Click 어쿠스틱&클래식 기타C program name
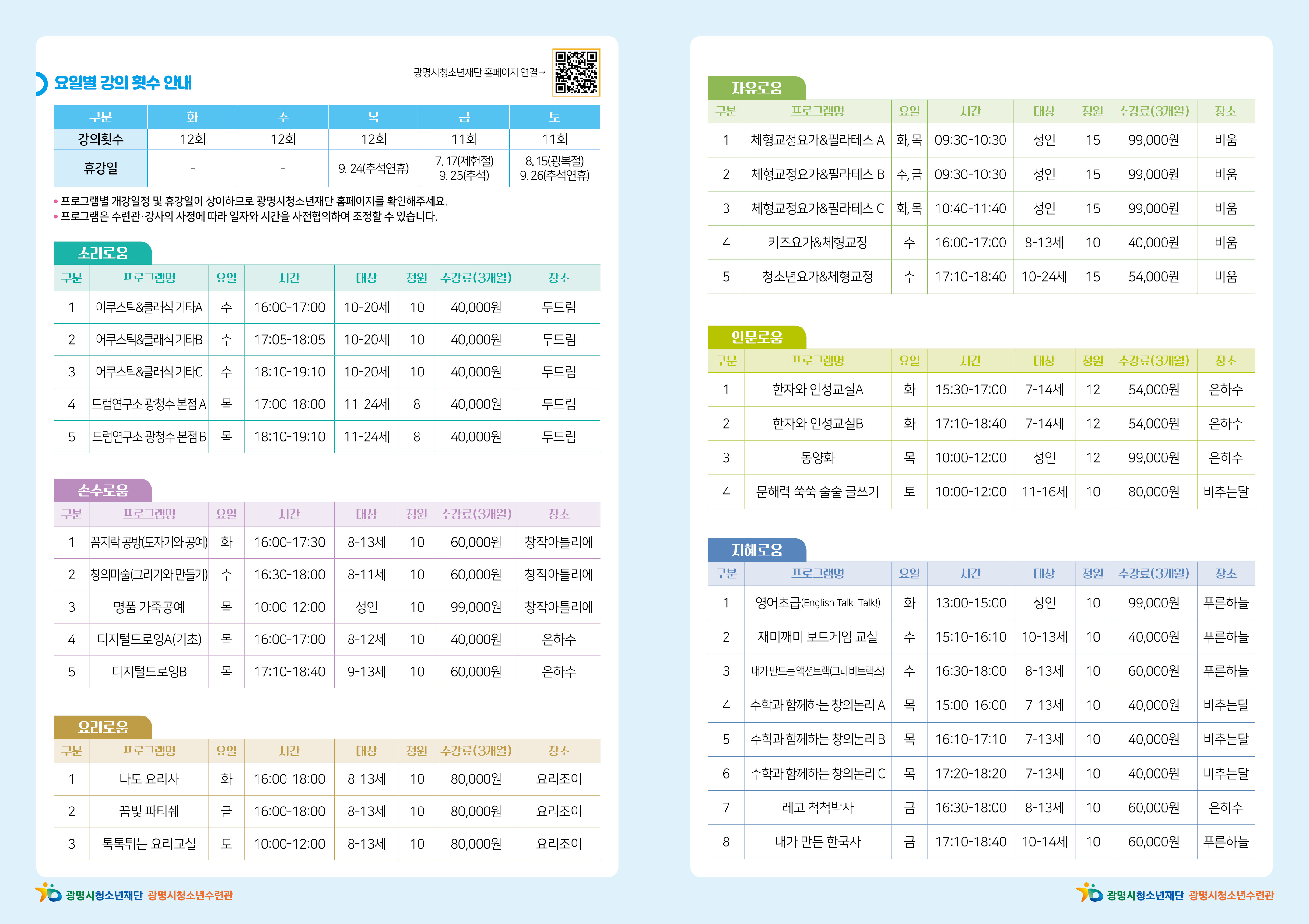1309x924 pixels. (149, 372)
